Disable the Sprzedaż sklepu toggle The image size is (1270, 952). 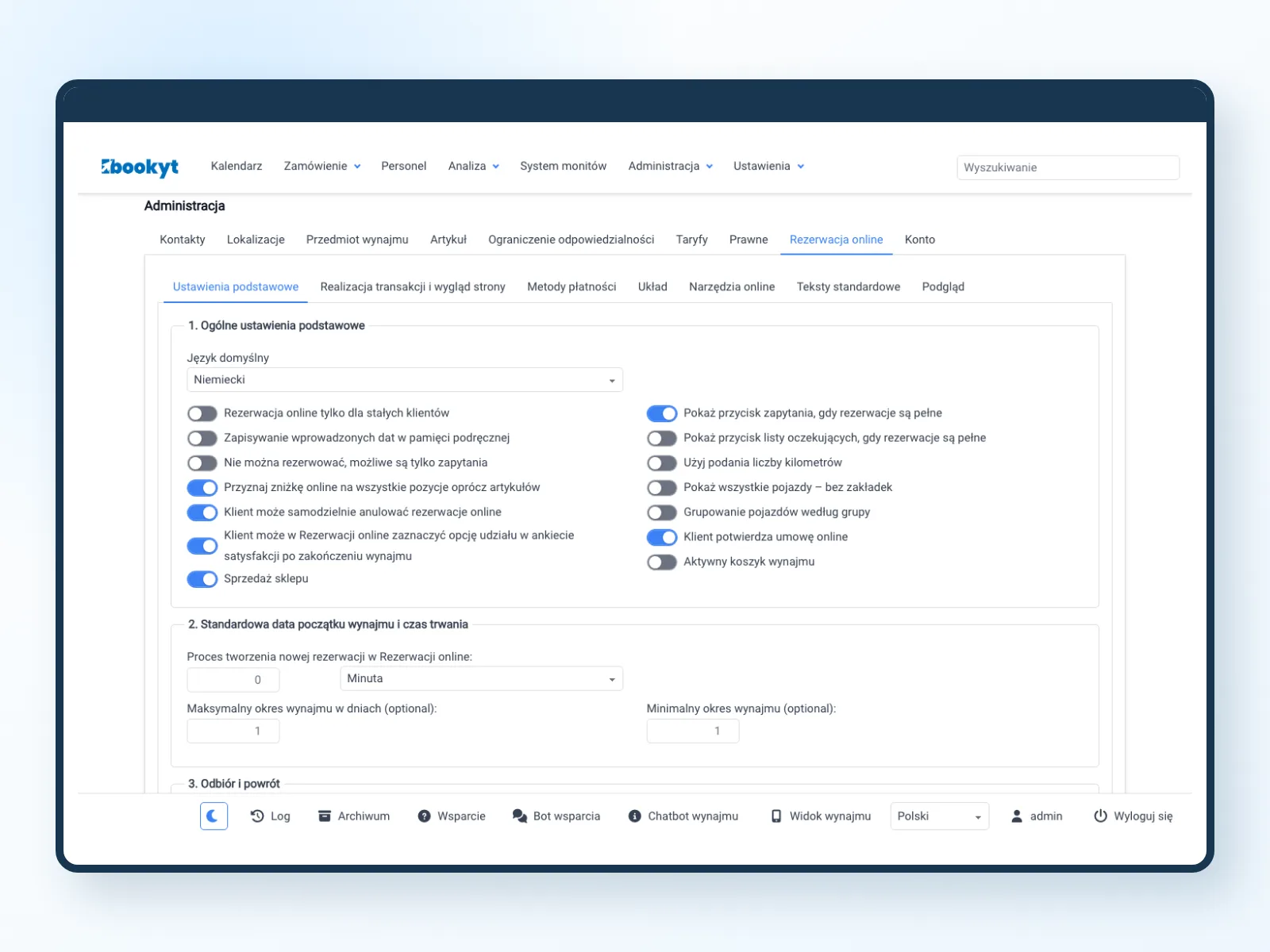202,579
